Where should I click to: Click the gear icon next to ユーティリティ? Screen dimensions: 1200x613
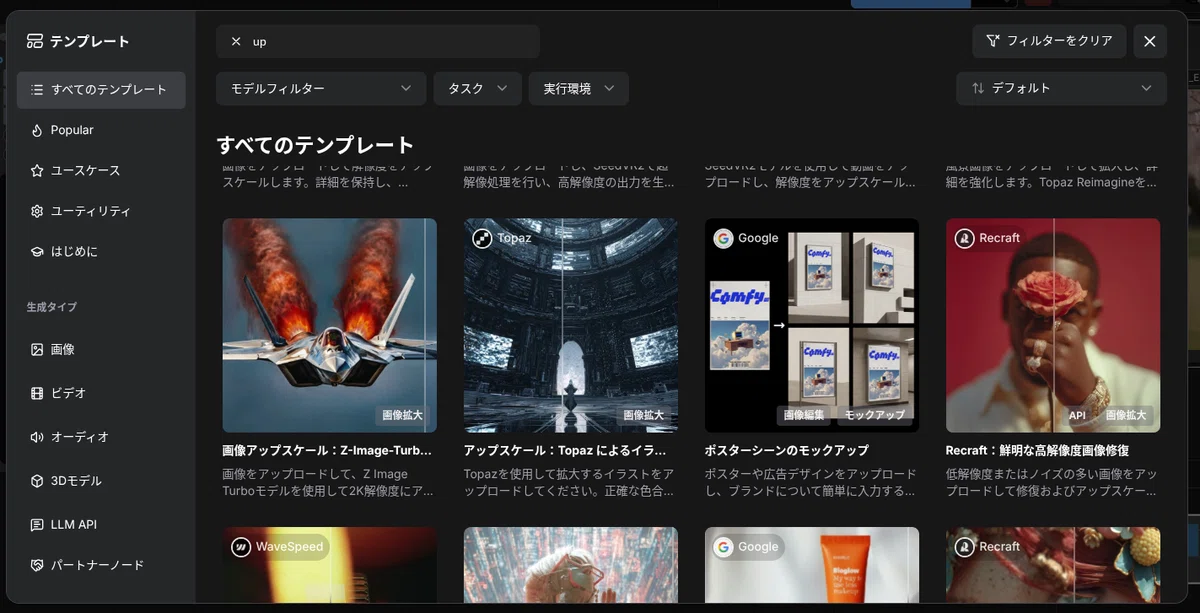tap(37, 211)
